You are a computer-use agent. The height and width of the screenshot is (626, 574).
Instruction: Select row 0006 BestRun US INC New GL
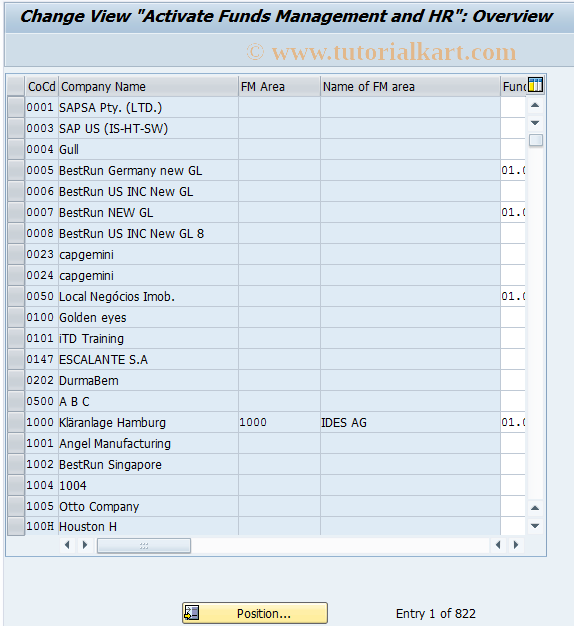pyautogui.click(x=16, y=191)
